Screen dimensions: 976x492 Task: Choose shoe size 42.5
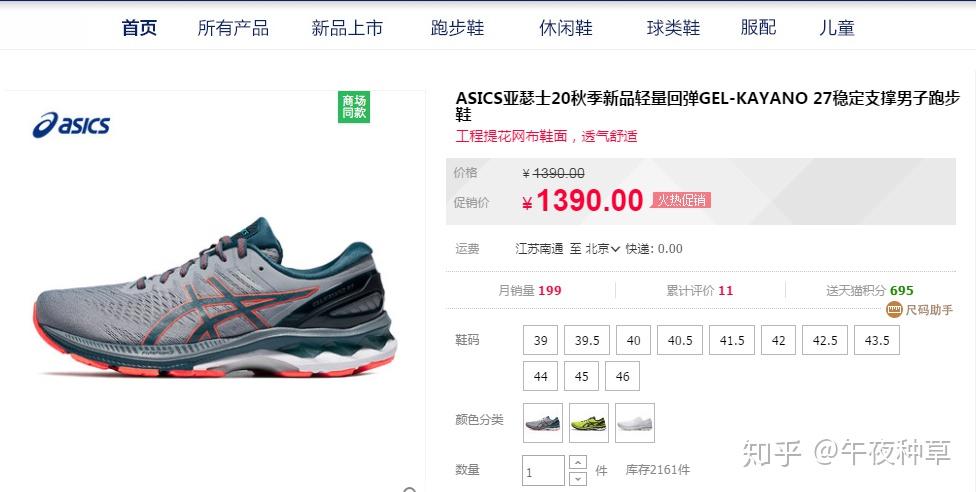825,340
